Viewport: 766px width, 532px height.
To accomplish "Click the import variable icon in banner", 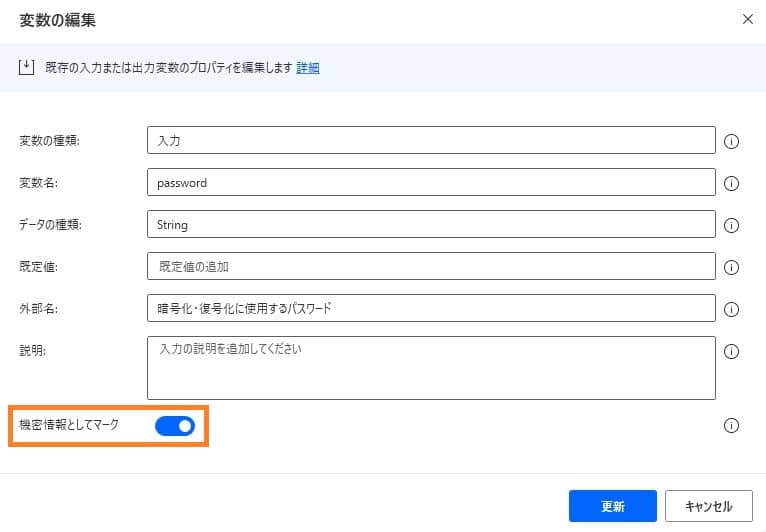I will pyautogui.click(x=26, y=67).
